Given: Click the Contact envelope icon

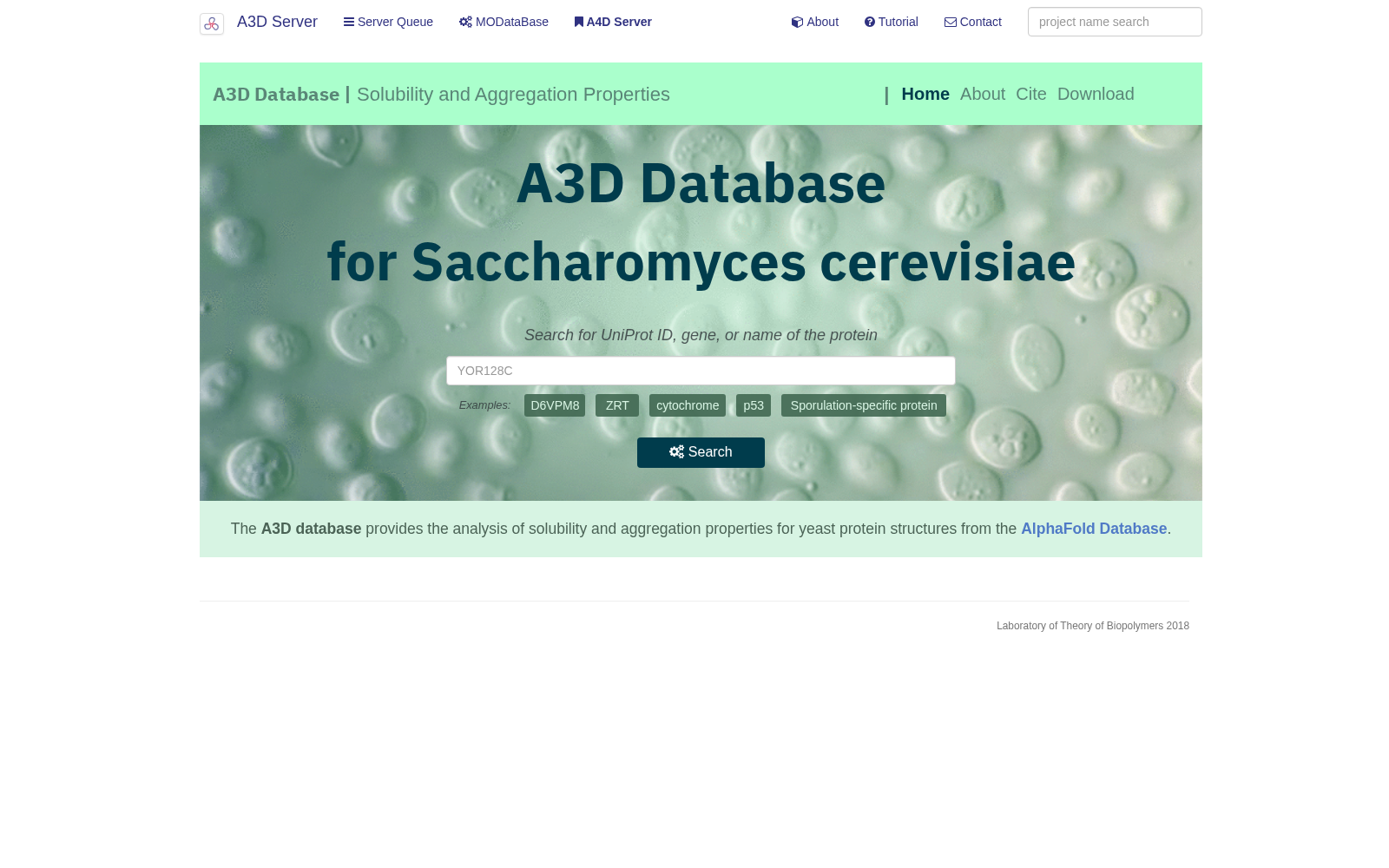Looking at the screenshot, I should coord(951,22).
